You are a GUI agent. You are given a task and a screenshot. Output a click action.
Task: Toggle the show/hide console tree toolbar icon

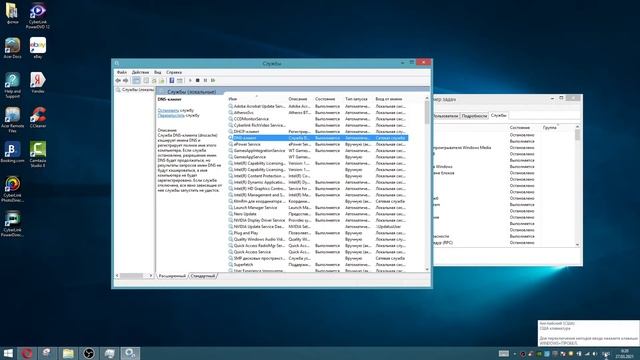click(136, 80)
